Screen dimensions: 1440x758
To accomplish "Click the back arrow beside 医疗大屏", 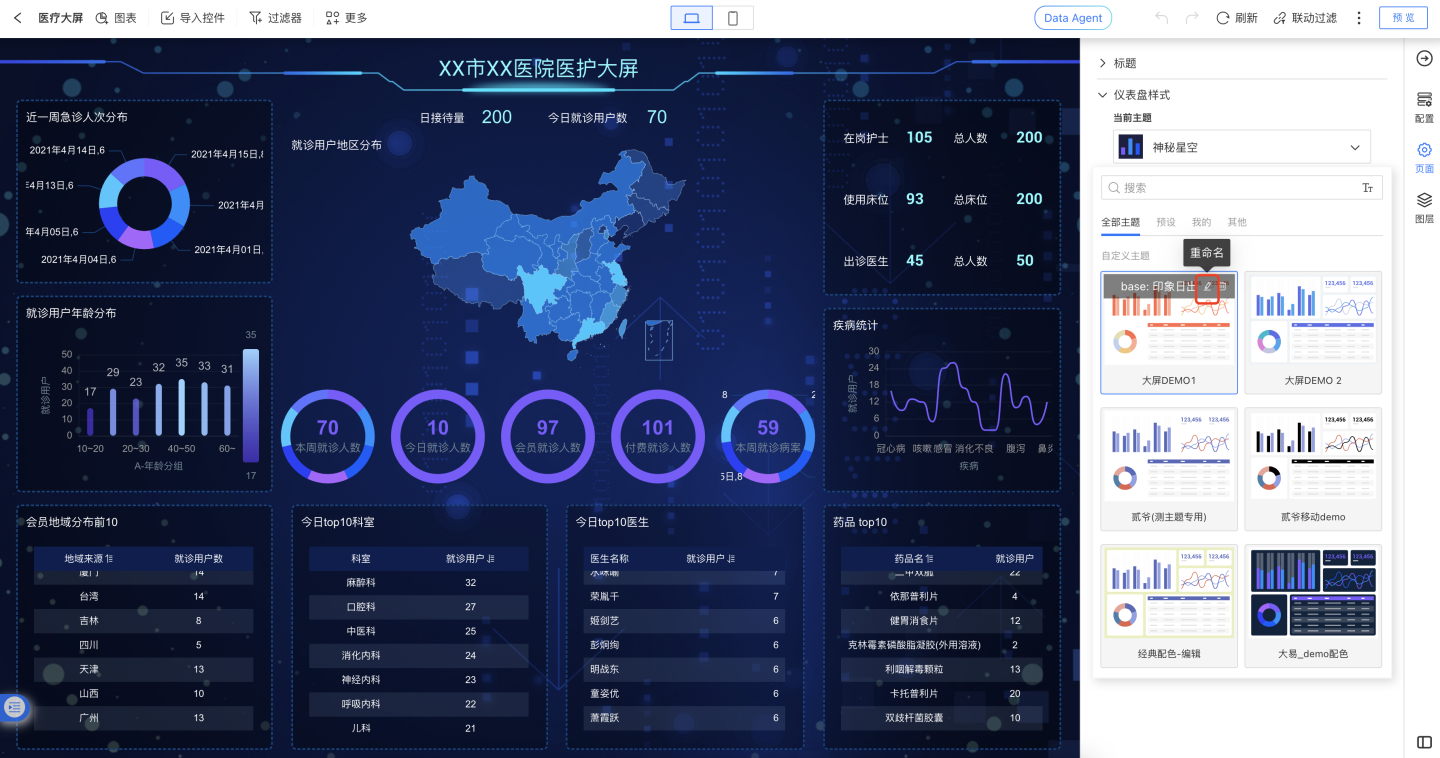I will click(17, 18).
